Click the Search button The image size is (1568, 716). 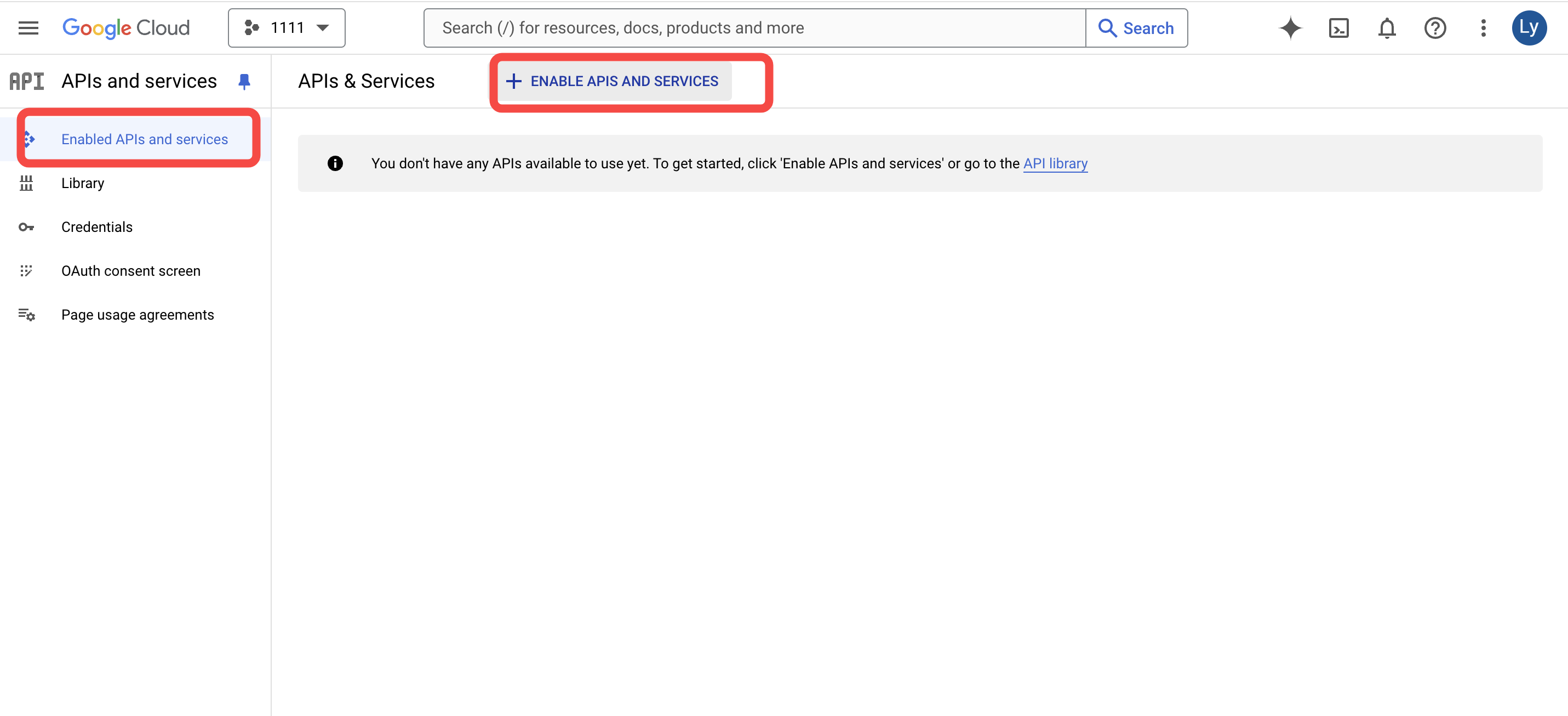click(1136, 28)
